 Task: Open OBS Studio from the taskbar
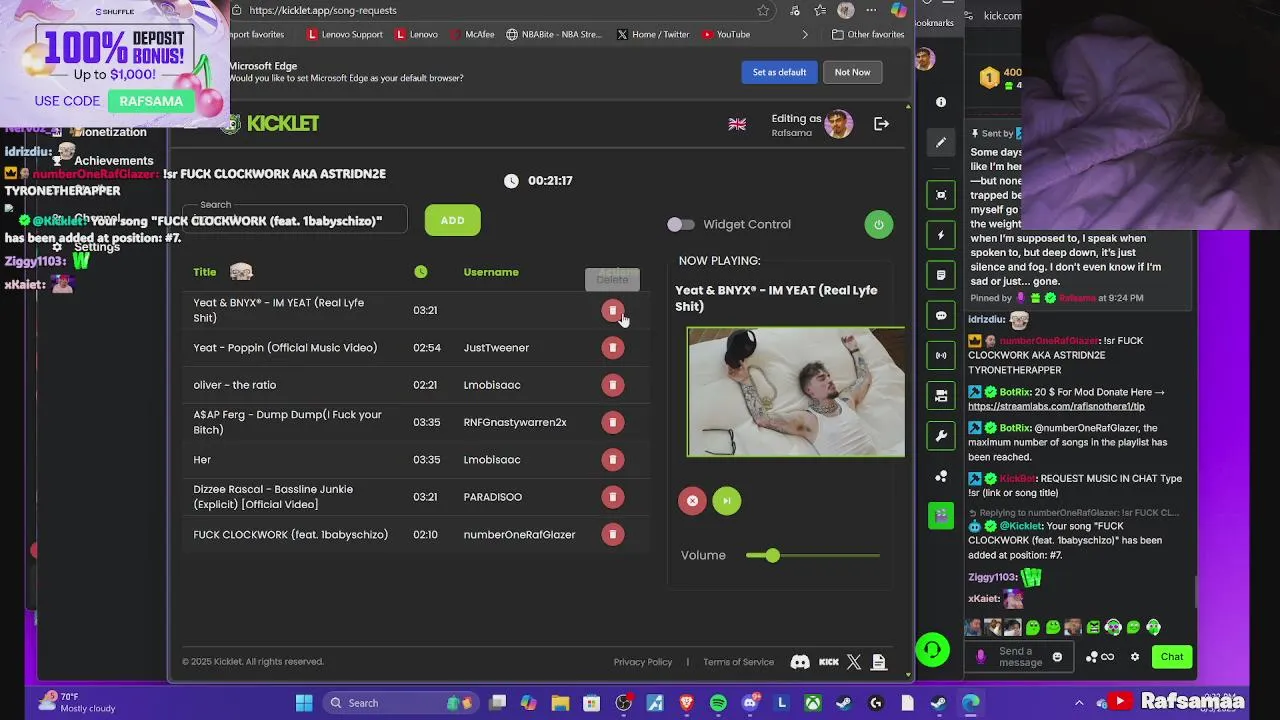point(624,703)
